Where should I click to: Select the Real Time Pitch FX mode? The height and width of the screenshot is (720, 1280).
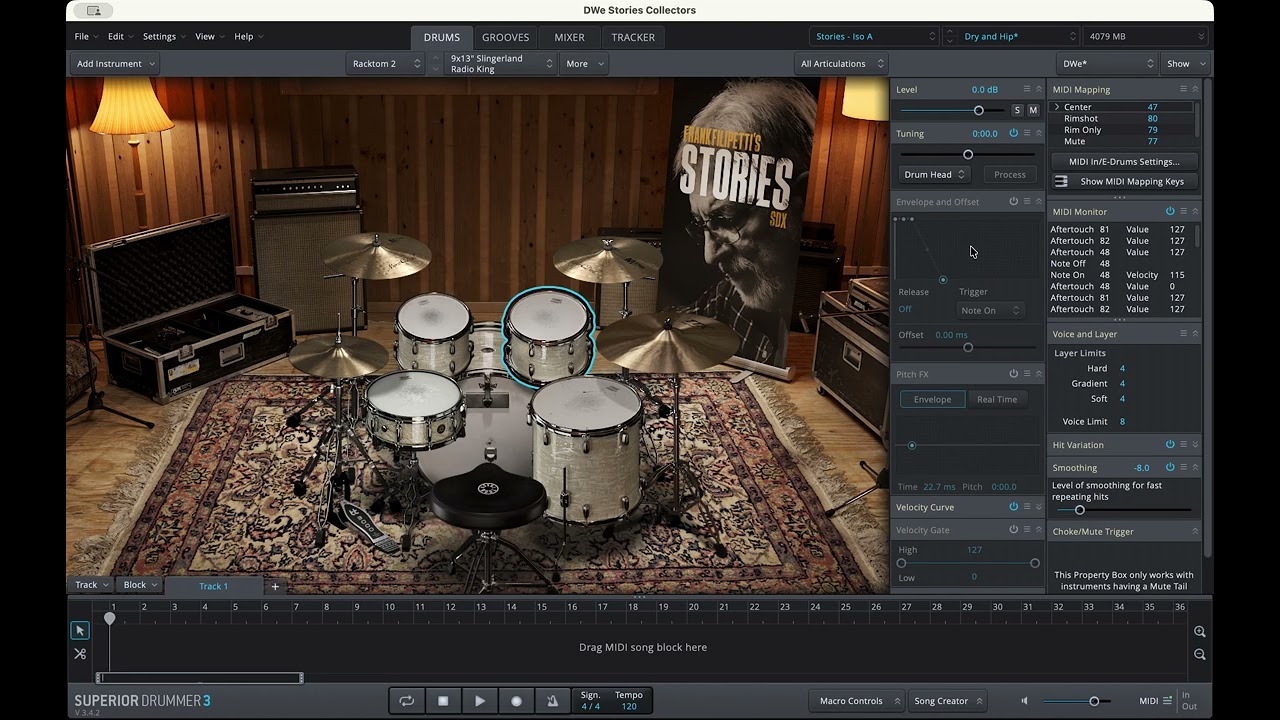click(997, 399)
